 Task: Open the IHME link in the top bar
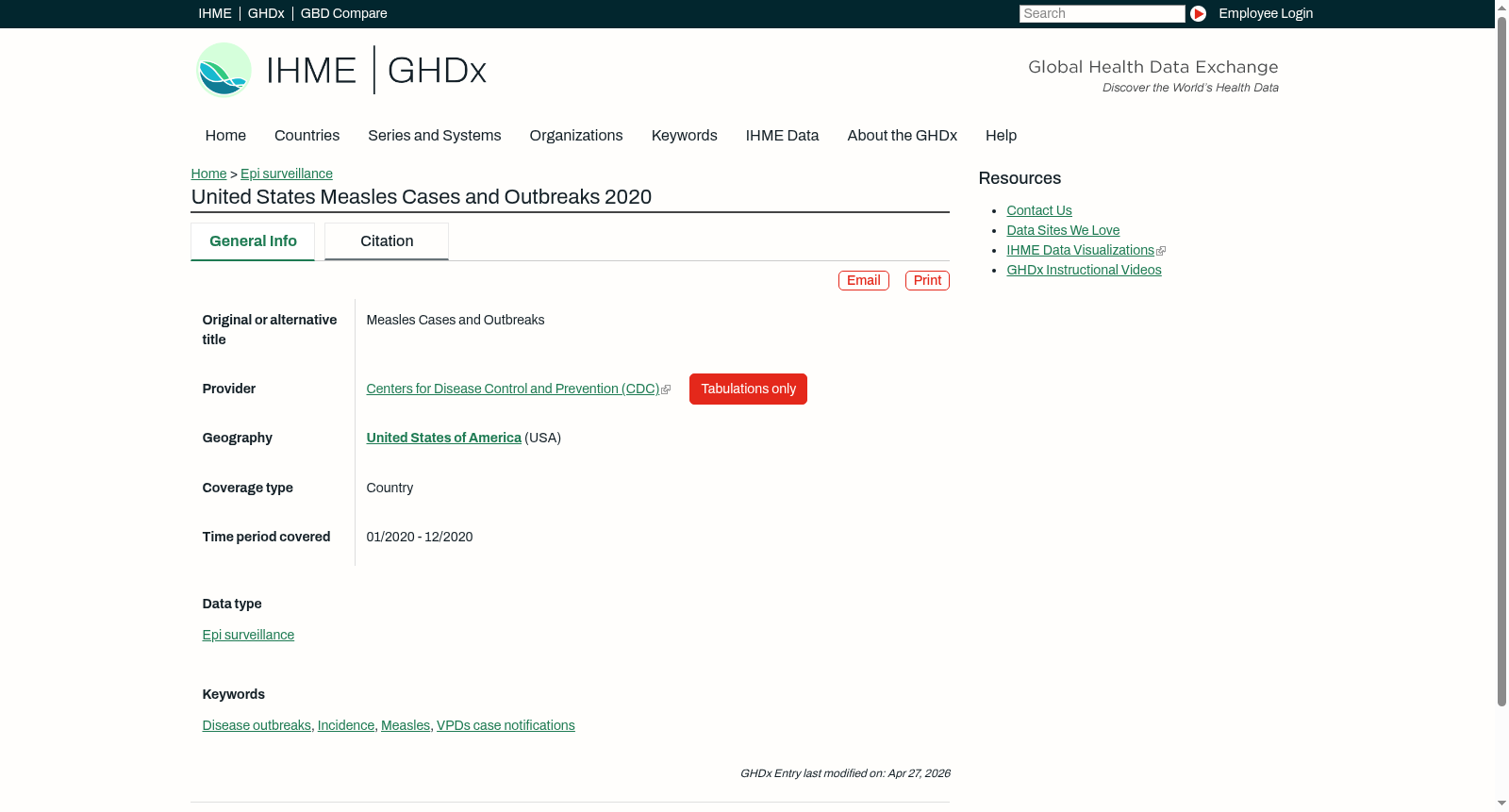[x=215, y=13]
